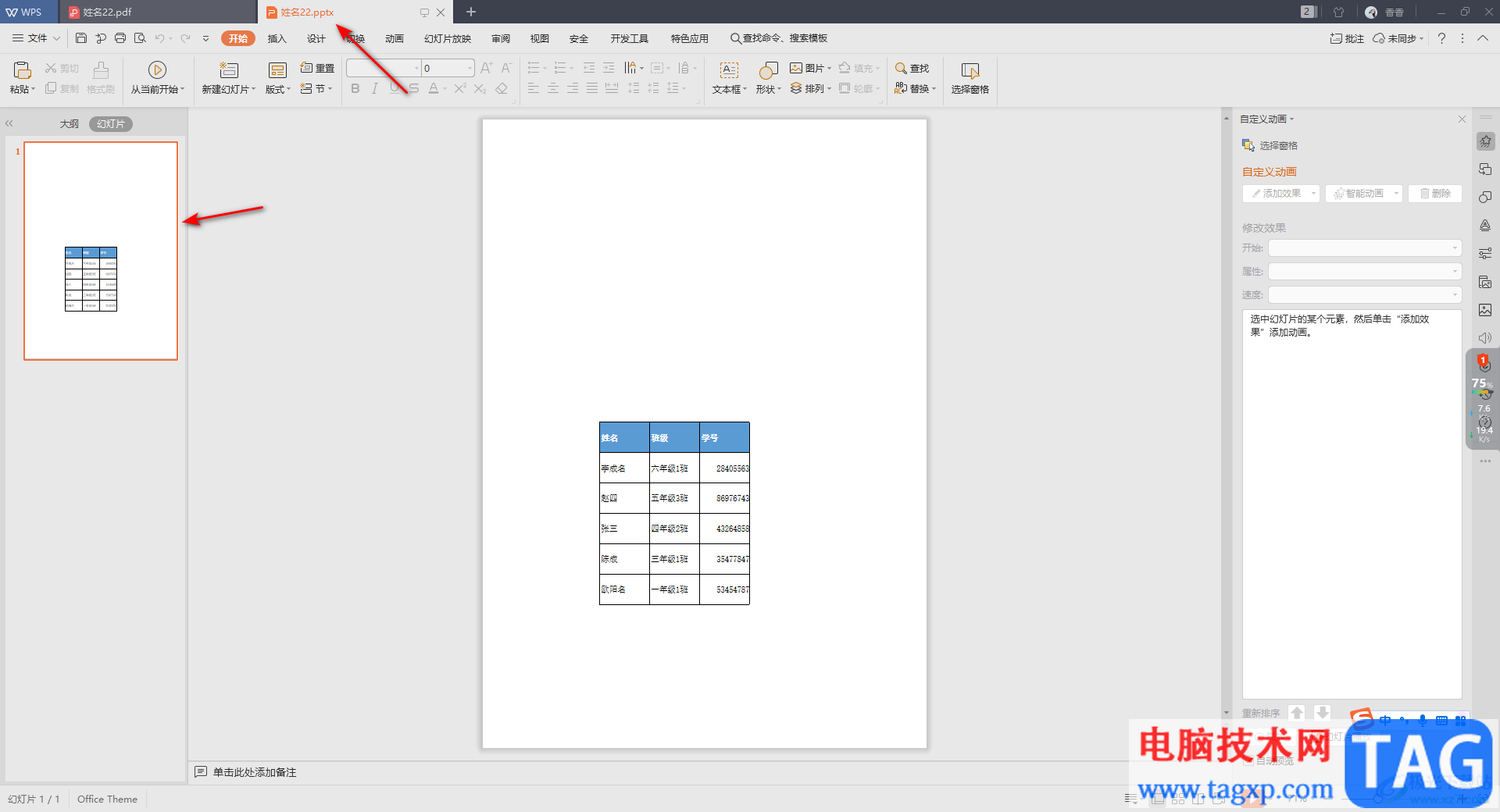Toggle Subscript formatting

480,88
